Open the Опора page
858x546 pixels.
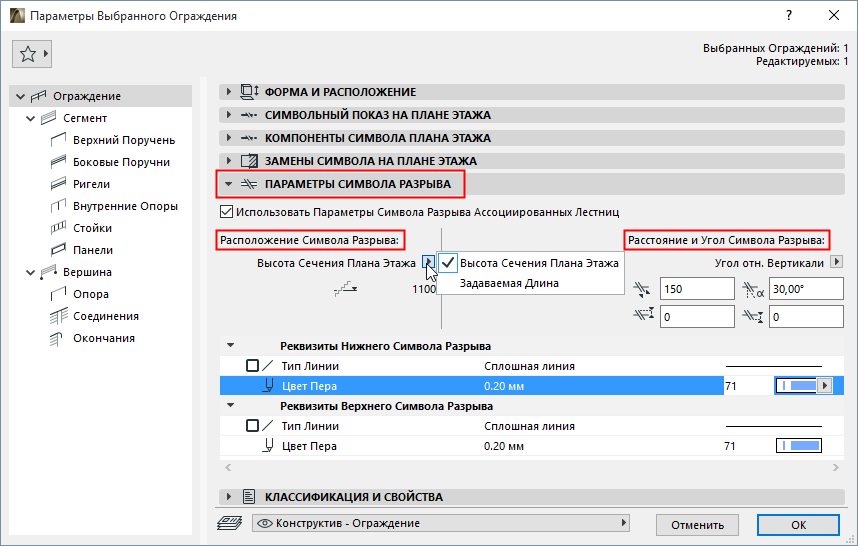(x=91, y=294)
